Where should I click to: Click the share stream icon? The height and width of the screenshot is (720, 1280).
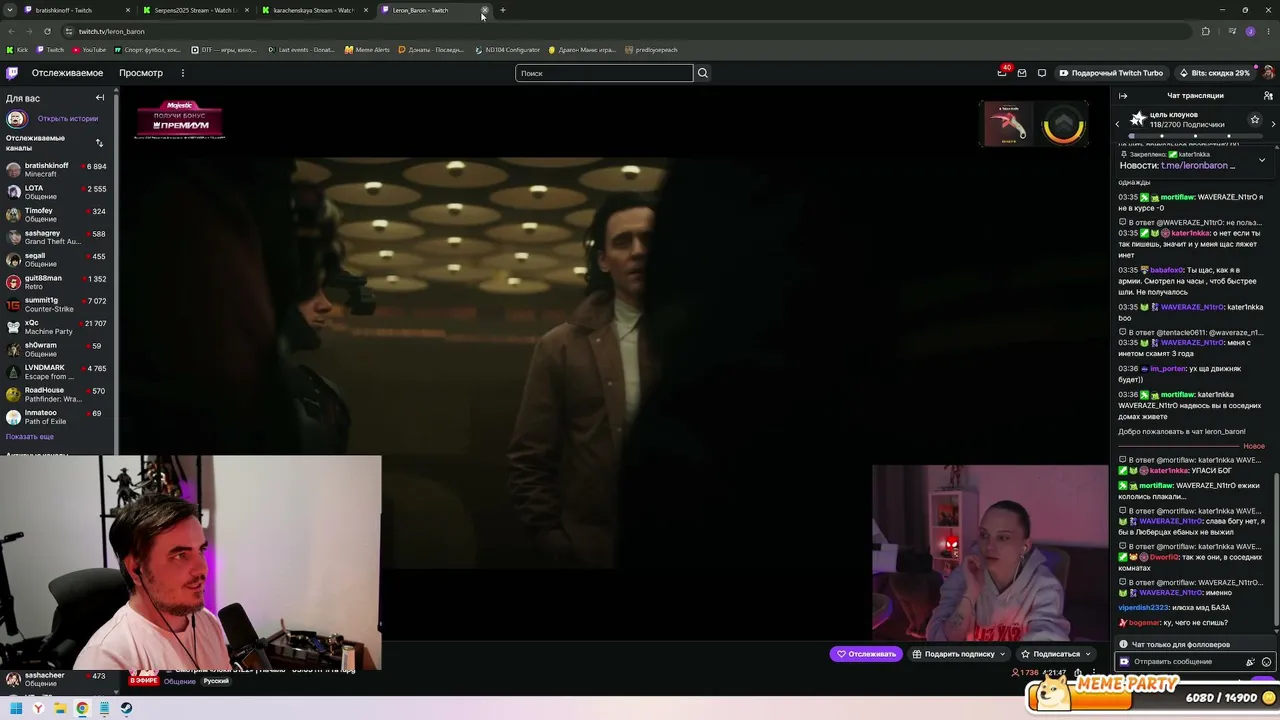tap(1078, 673)
